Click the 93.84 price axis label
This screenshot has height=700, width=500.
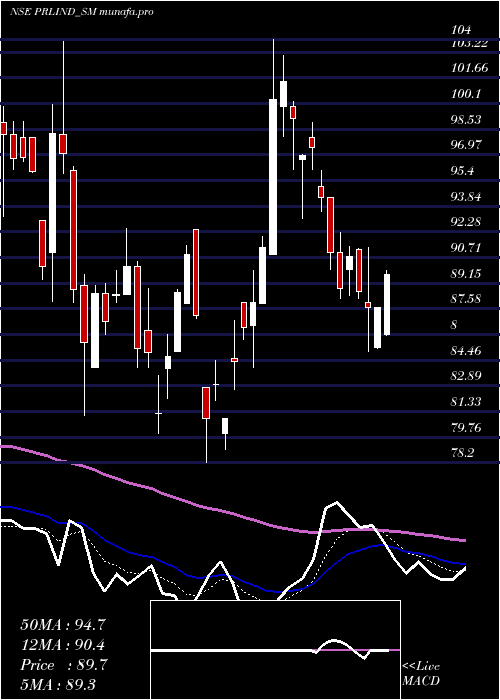[467, 196]
